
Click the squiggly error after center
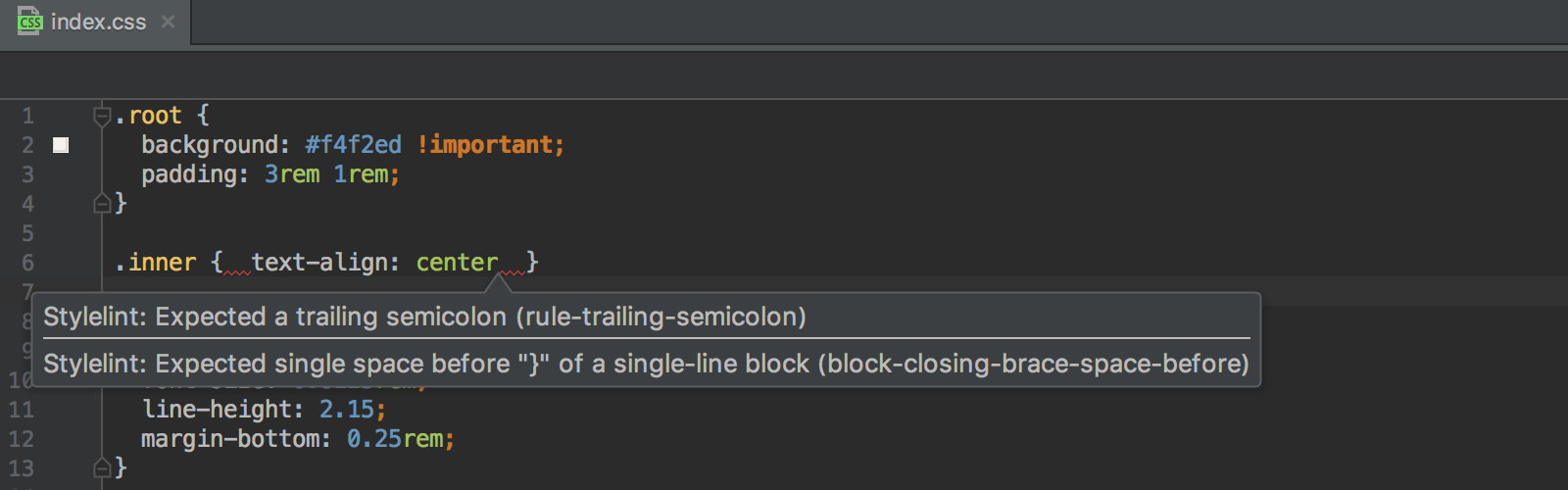click(512, 270)
